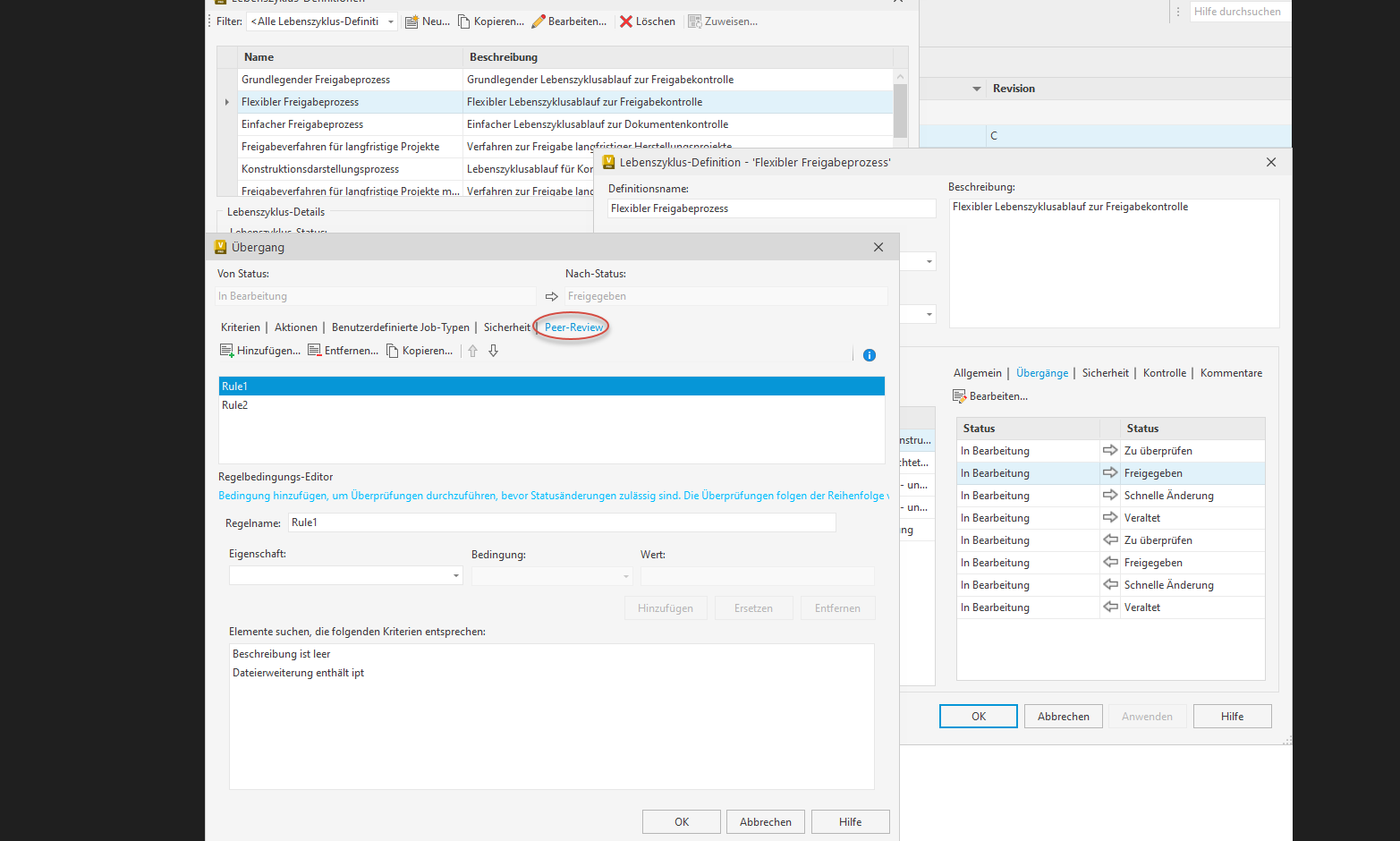Open the Eigenschaft dropdown
This screenshot has width=1400, height=841.
(x=456, y=576)
